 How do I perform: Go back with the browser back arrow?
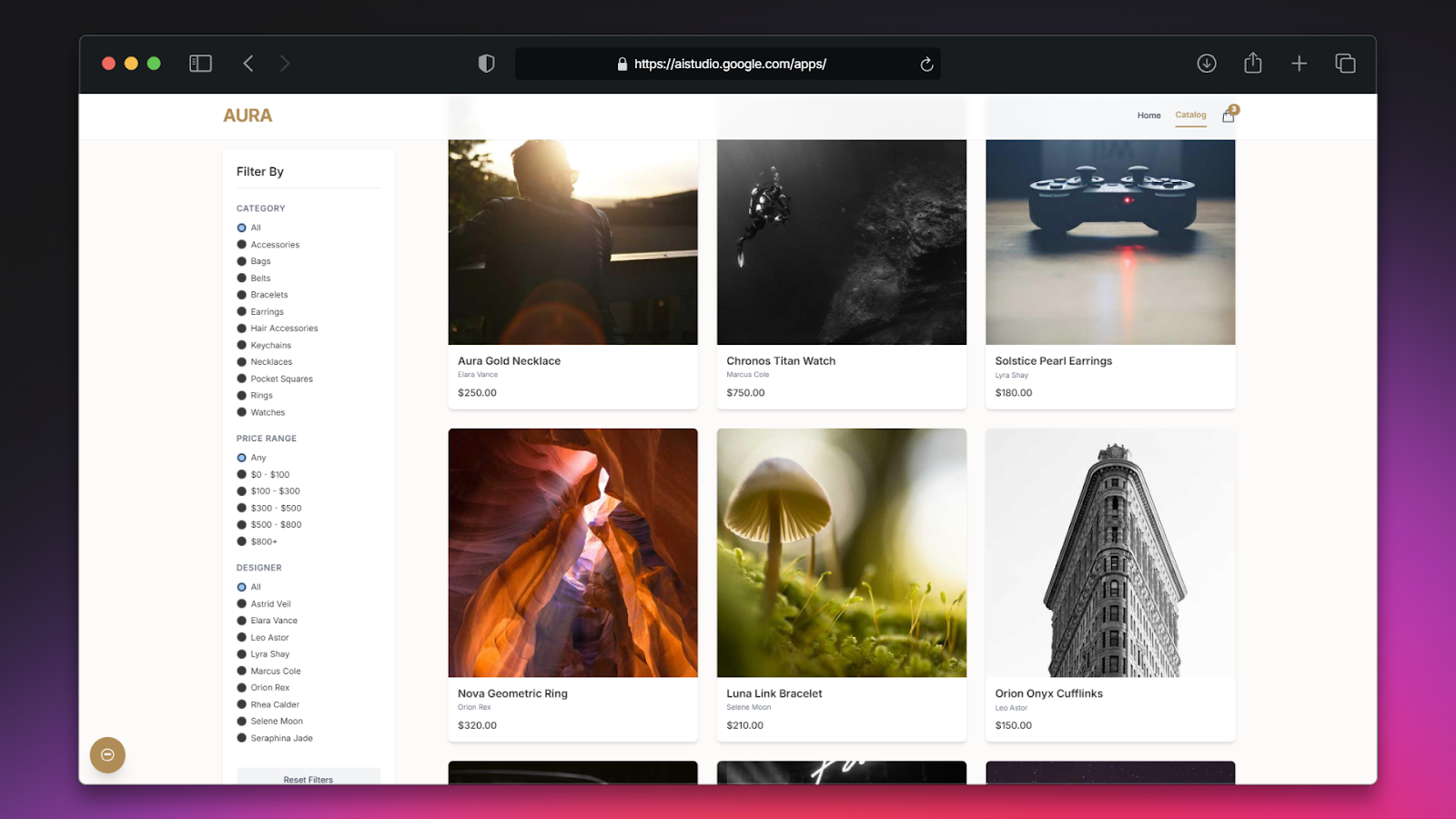pyautogui.click(x=248, y=64)
